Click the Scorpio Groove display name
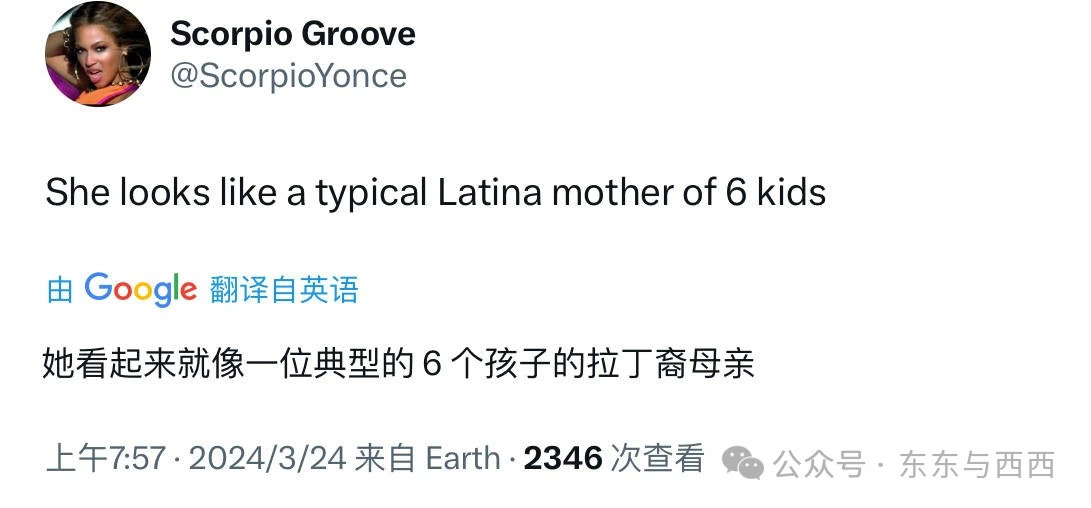This screenshot has height=508, width=1091. (292, 33)
